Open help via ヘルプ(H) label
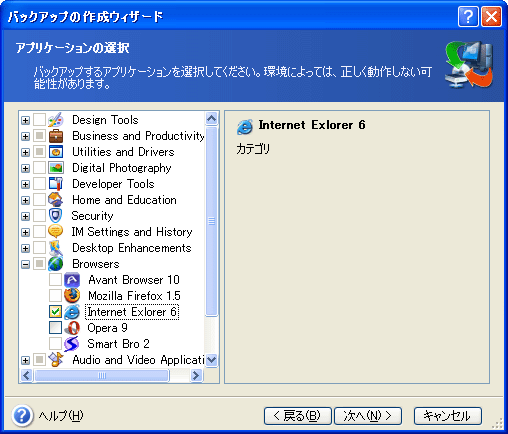 [x=61, y=416]
